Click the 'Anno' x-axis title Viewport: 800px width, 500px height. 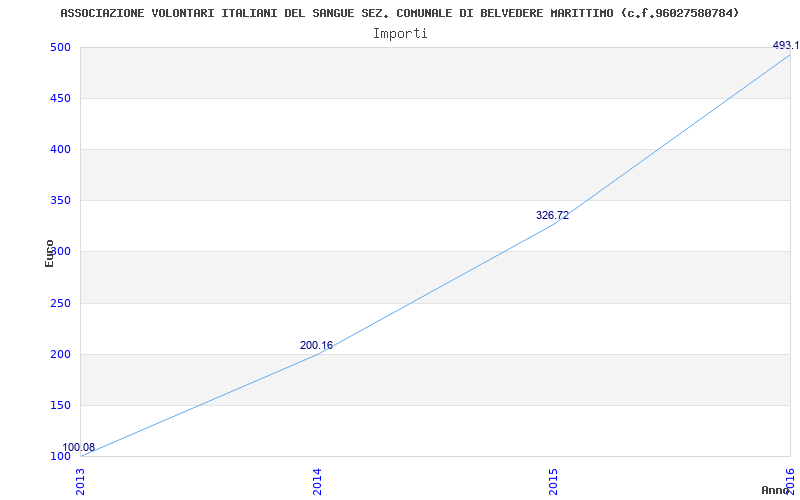(x=774, y=491)
